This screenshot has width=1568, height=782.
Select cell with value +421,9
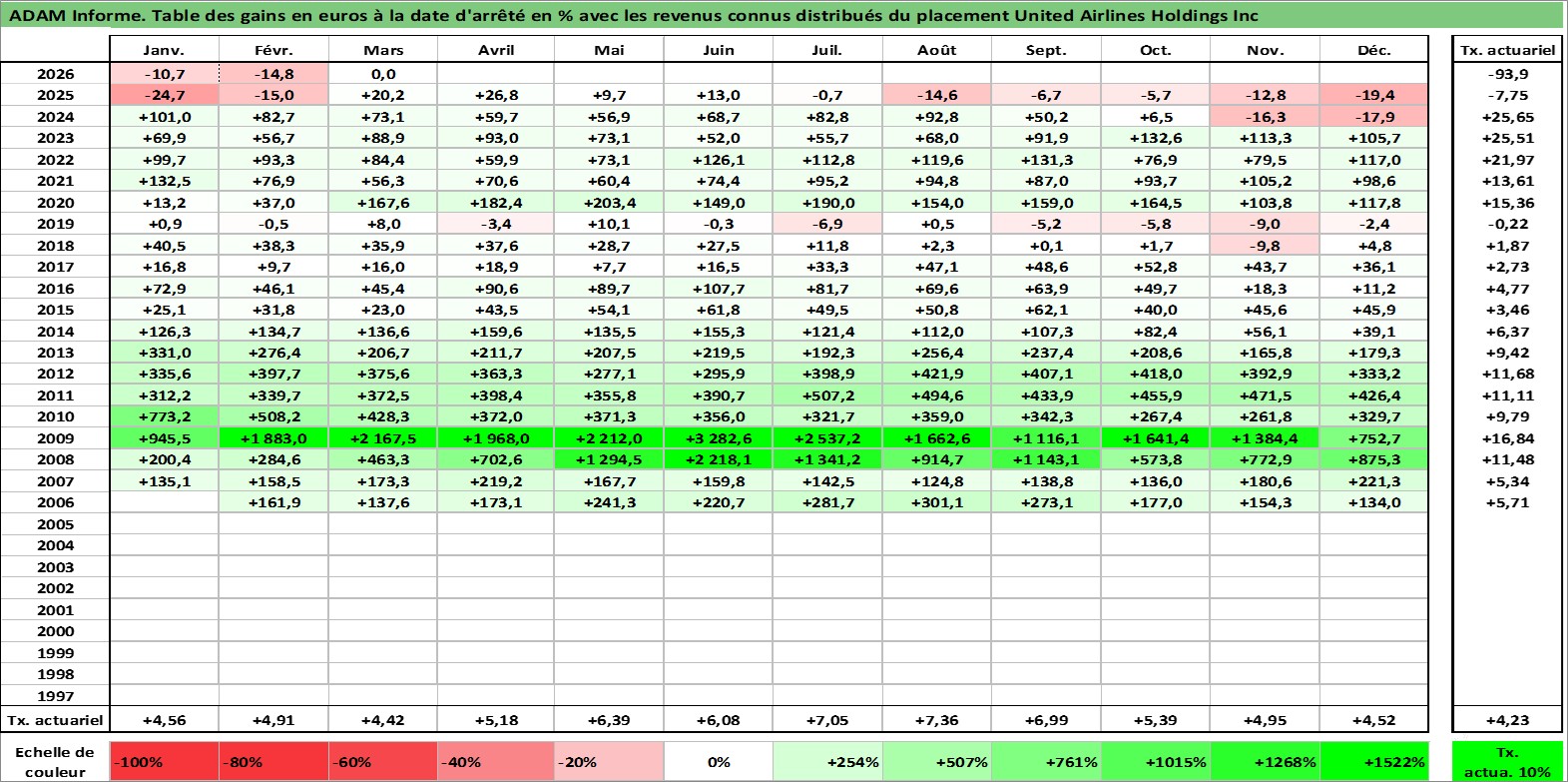pyautogui.click(x=937, y=374)
